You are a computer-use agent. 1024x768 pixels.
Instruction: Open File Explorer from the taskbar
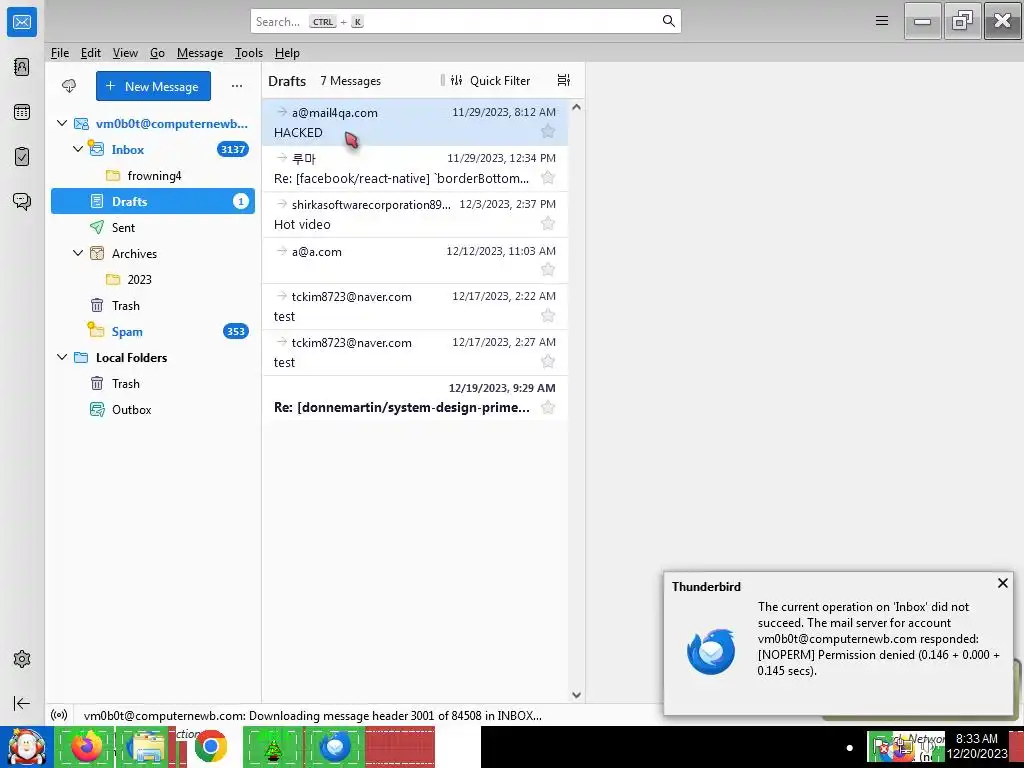click(x=148, y=746)
